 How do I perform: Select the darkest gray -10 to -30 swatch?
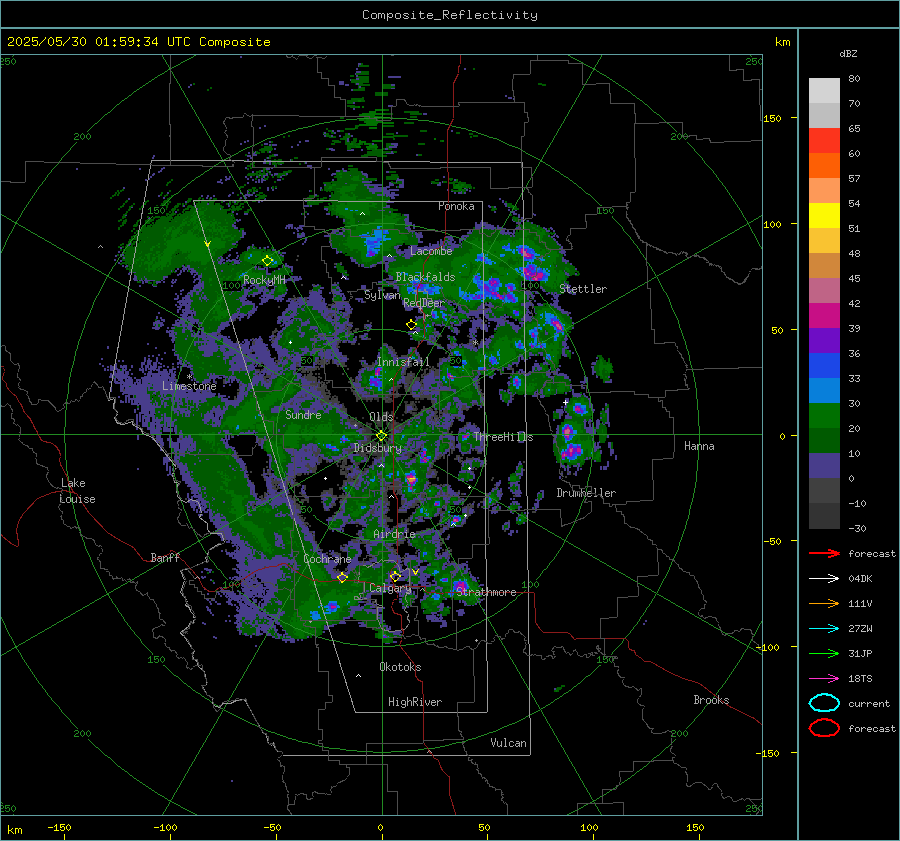[824, 516]
